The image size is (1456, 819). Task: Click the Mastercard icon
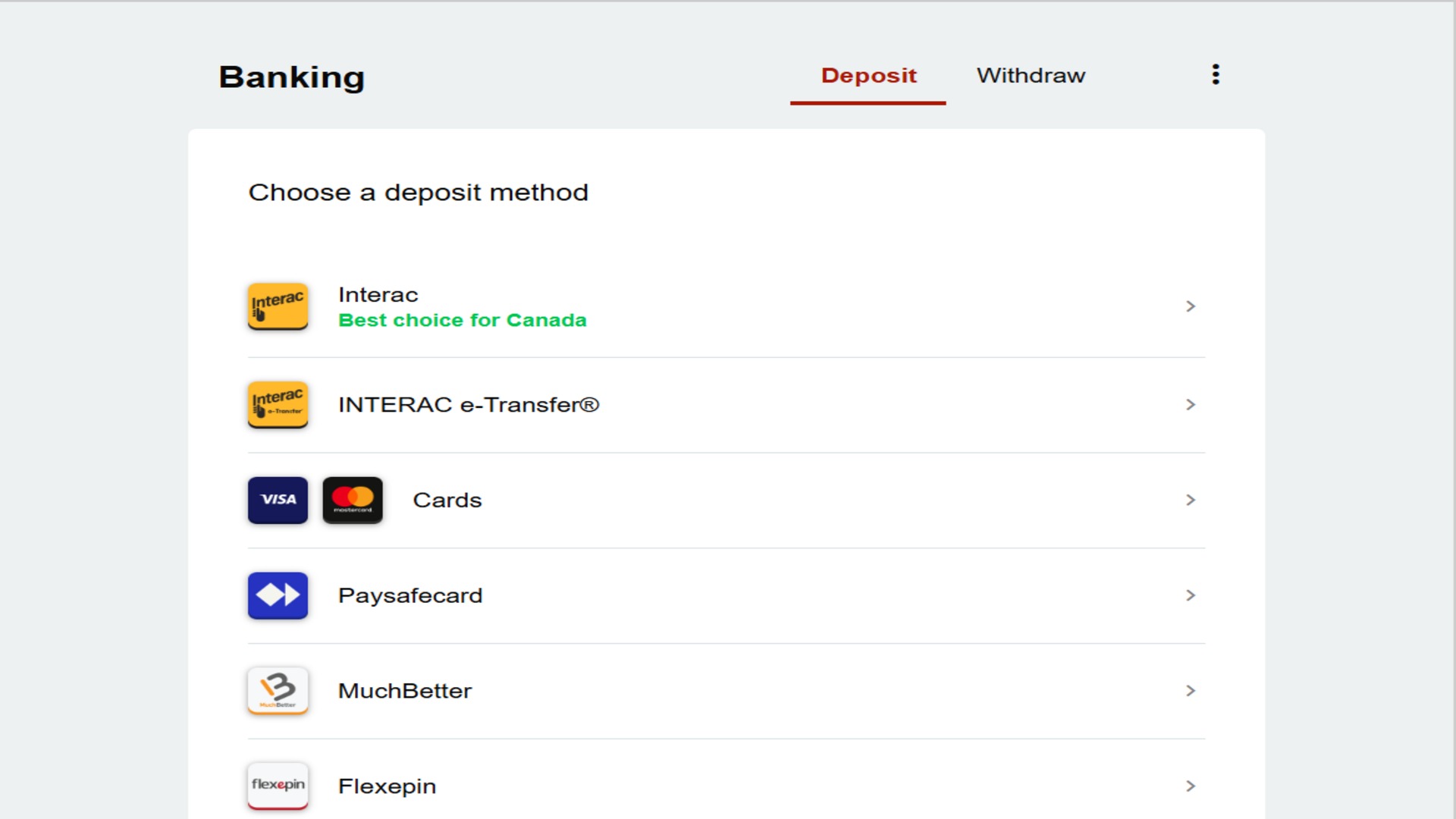pos(353,500)
